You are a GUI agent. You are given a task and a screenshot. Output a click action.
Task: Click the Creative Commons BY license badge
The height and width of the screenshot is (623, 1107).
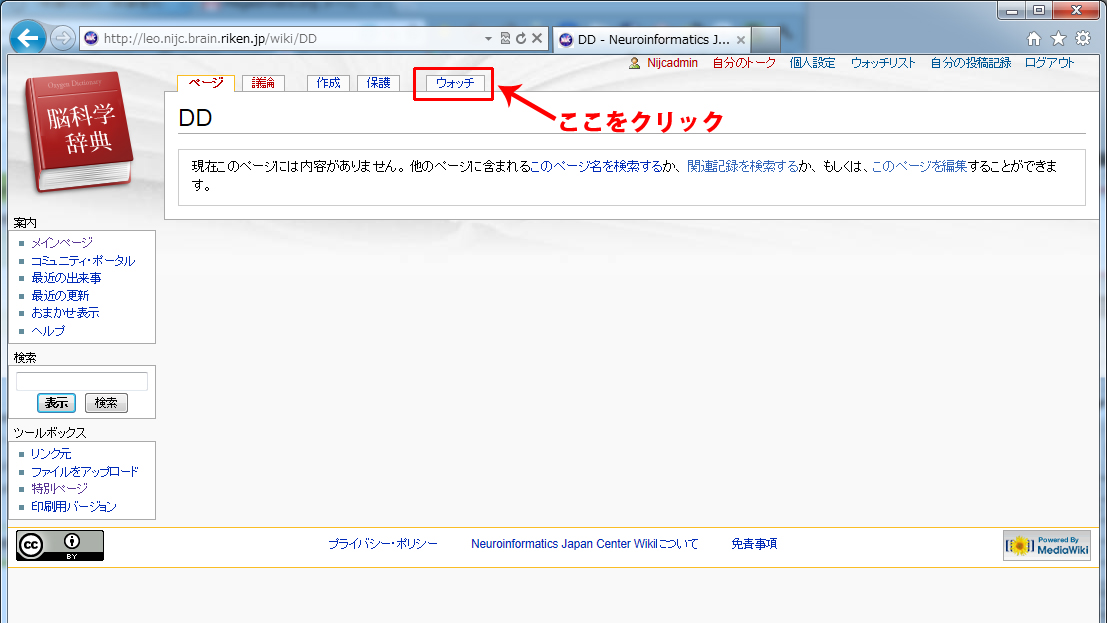click(x=60, y=545)
